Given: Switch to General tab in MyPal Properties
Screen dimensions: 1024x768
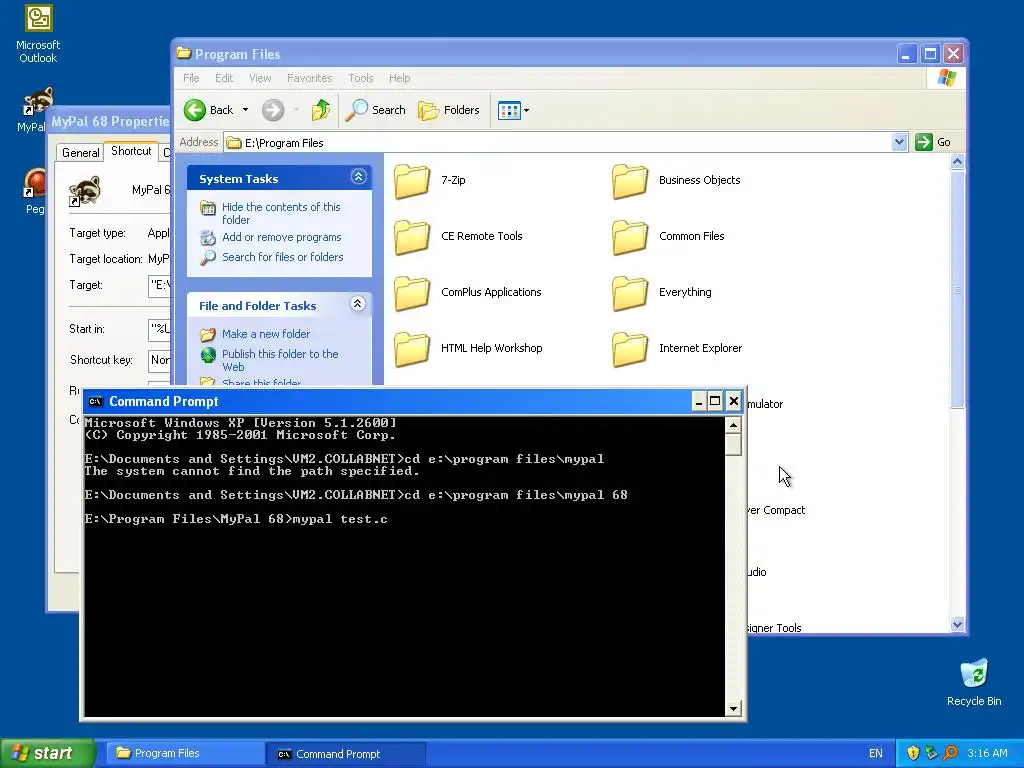Looking at the screenshot, I should pyautogui.click(x=81, y=153).
